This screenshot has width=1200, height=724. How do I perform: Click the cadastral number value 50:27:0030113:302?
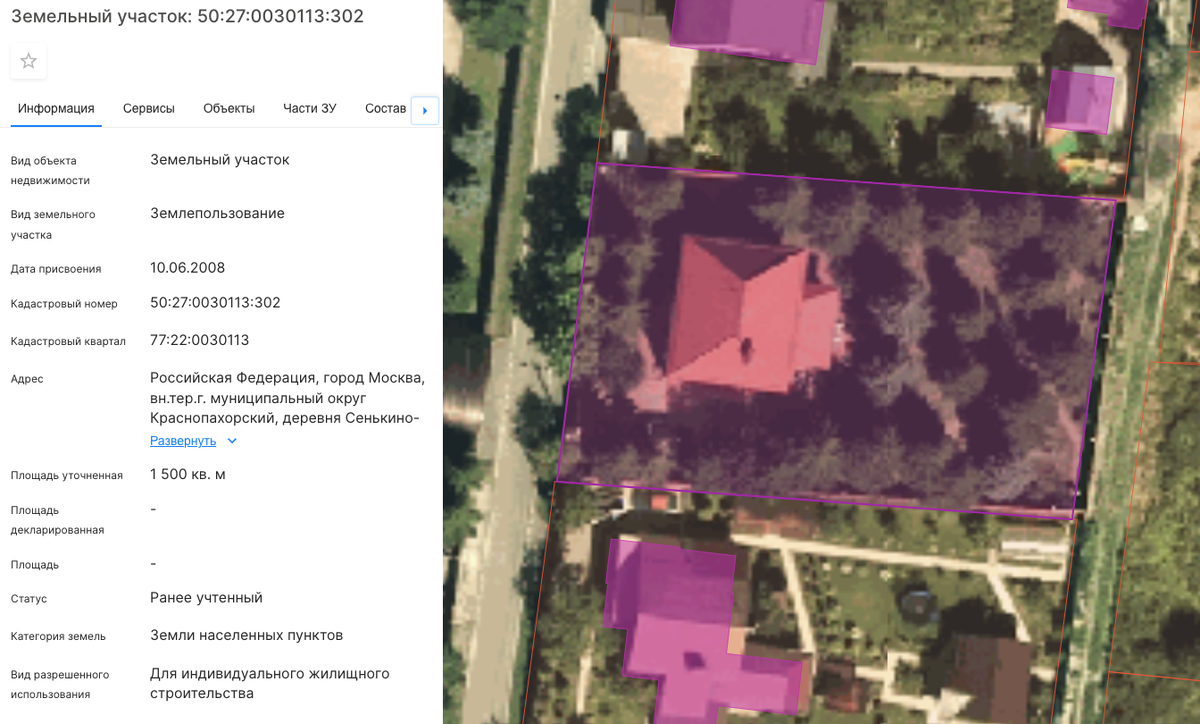coord(215,303)
